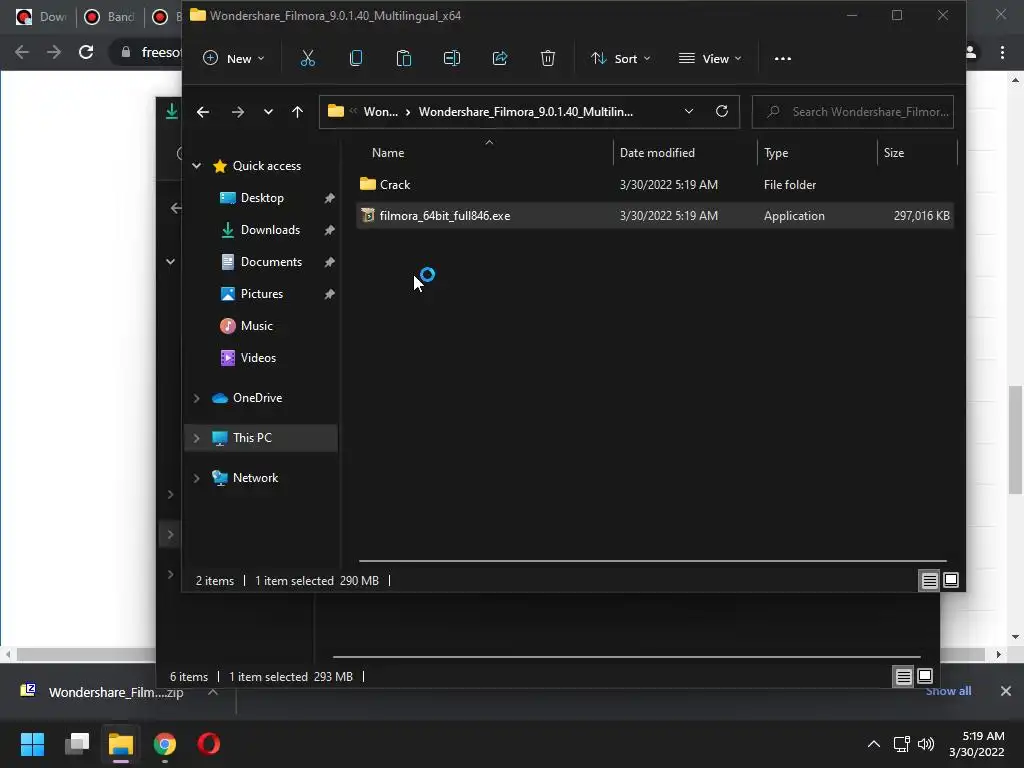Click the Share icon in toolbar
The width and height of the screenshot is (1024, 768).
pyautogui.click(x=500, y=59)
